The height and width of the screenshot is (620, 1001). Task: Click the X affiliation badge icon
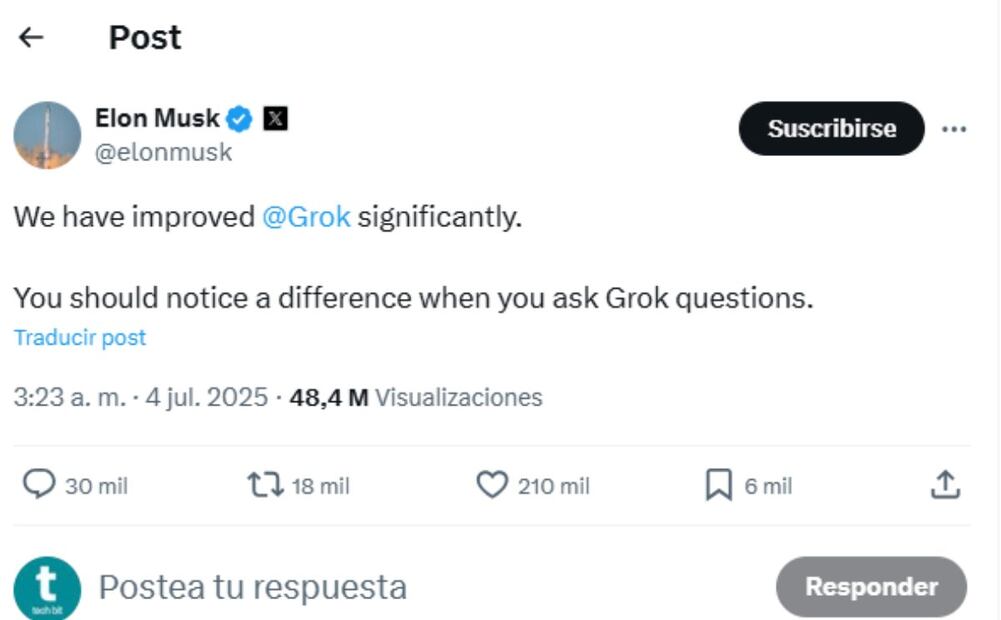(275, 119)
